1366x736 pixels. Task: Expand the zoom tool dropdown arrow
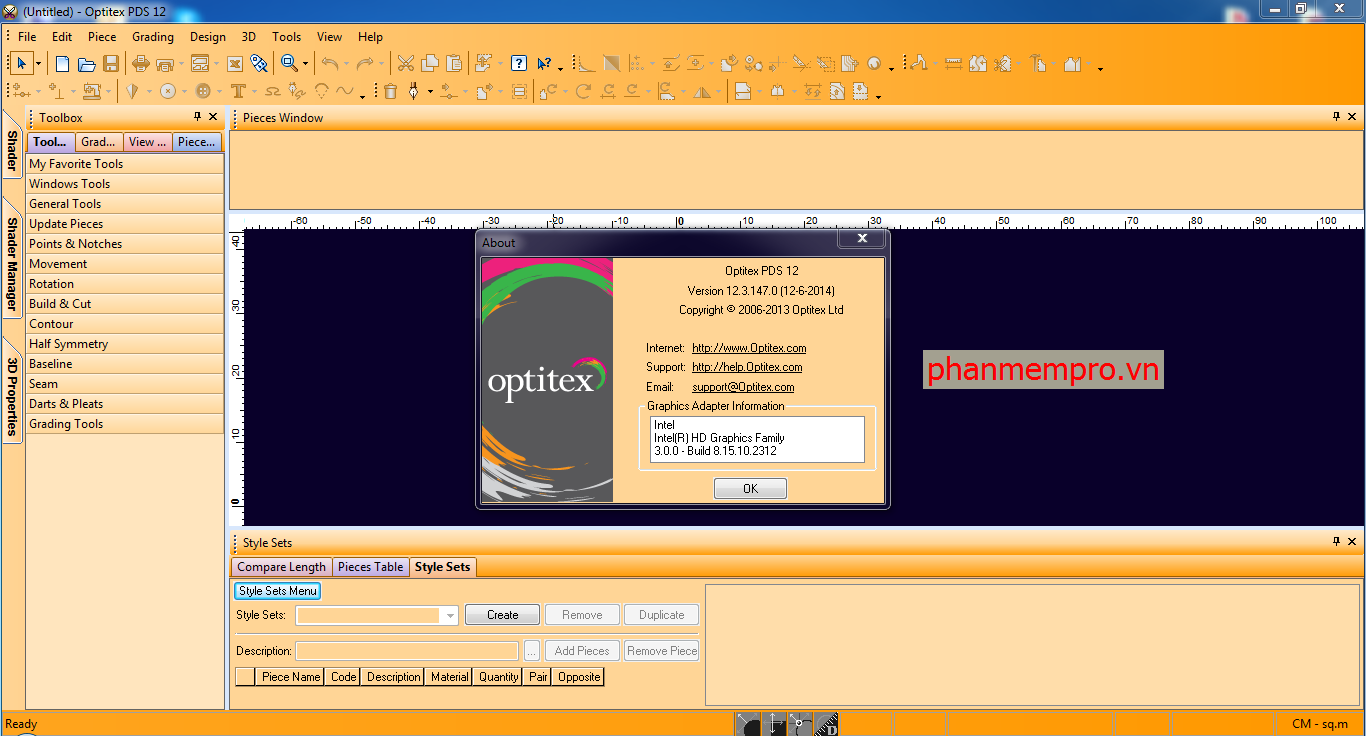305,64
